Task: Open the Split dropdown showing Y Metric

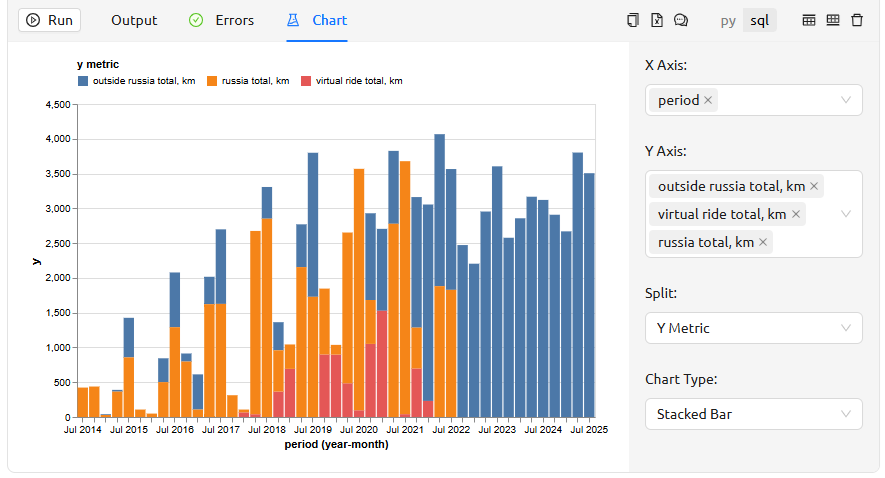Action: pyautogui.click(x=846, y=328)
